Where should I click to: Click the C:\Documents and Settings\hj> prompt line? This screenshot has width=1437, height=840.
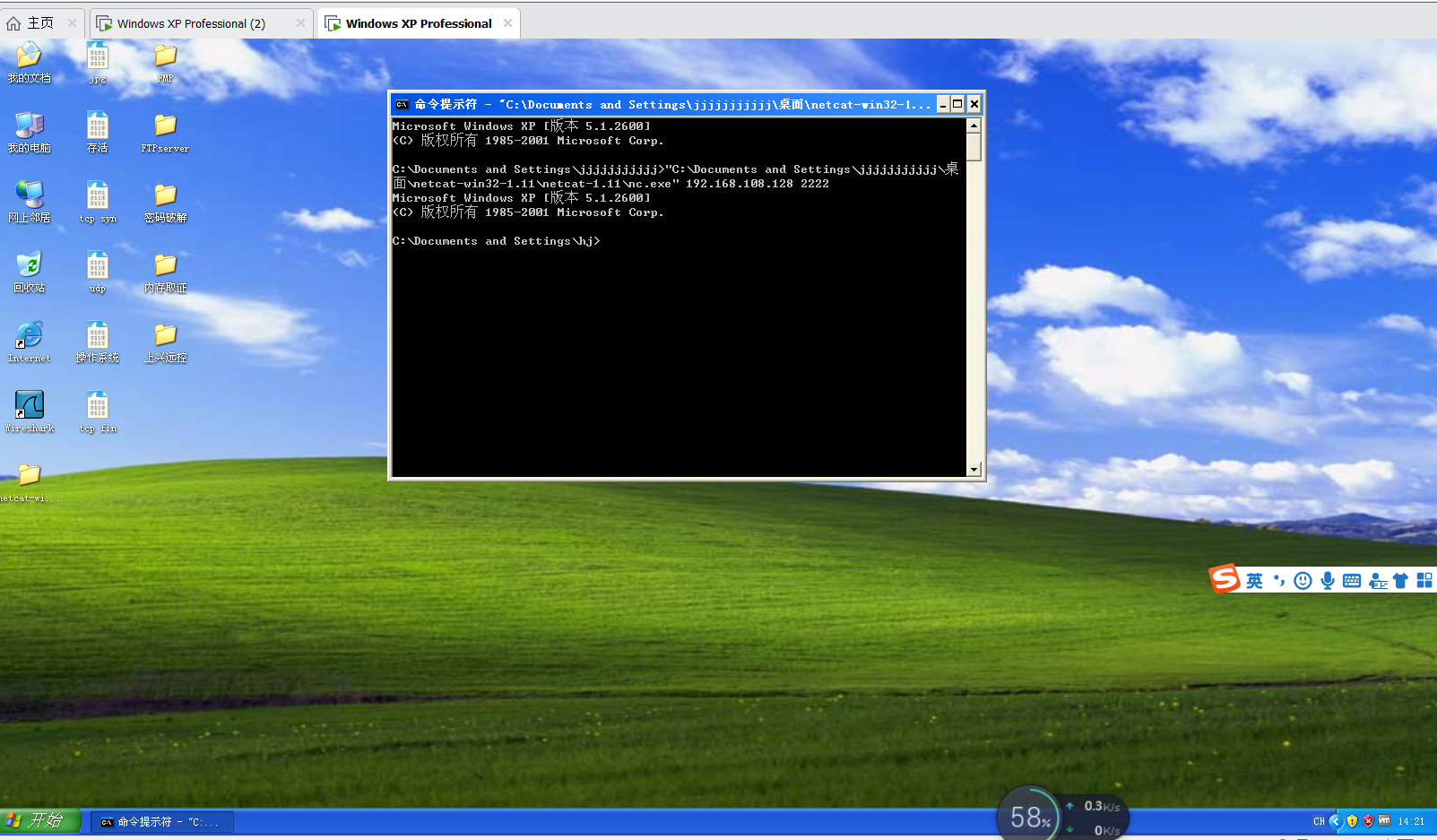pos(496,241)
